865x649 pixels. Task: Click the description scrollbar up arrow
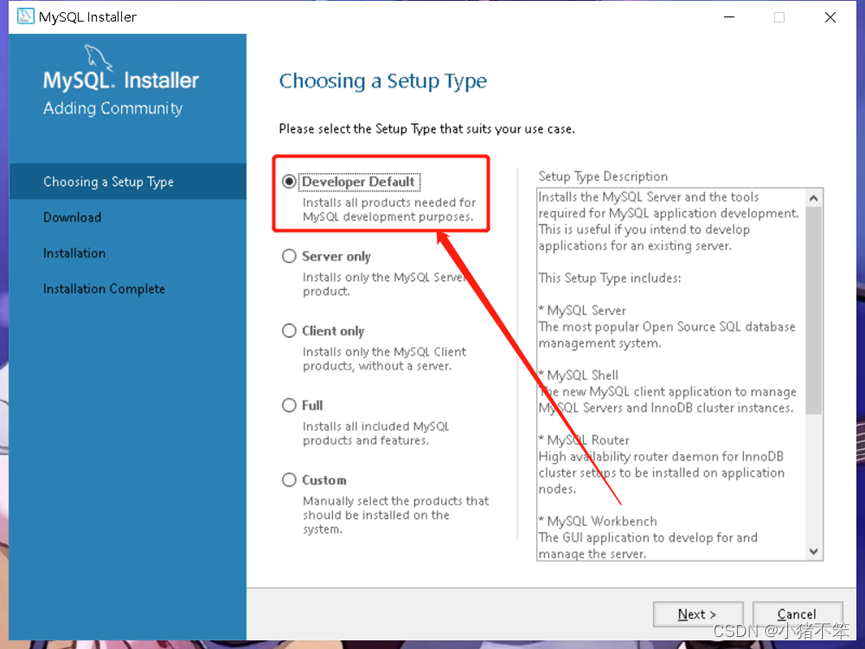coord(814,198)
